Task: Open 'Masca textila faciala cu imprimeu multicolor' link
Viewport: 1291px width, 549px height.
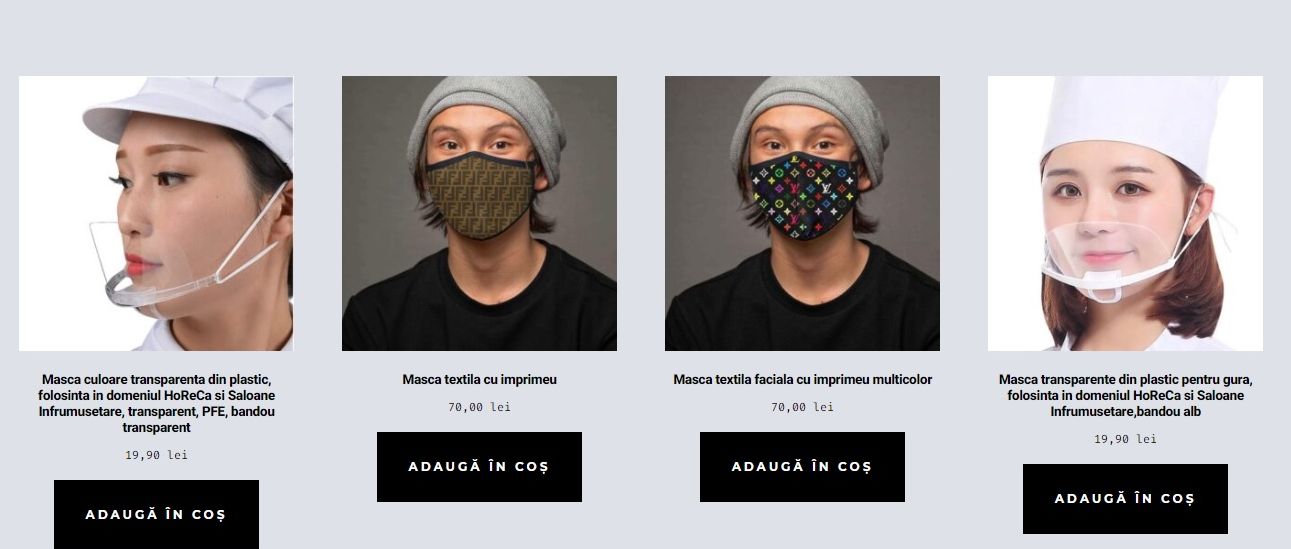Action: 802,380
